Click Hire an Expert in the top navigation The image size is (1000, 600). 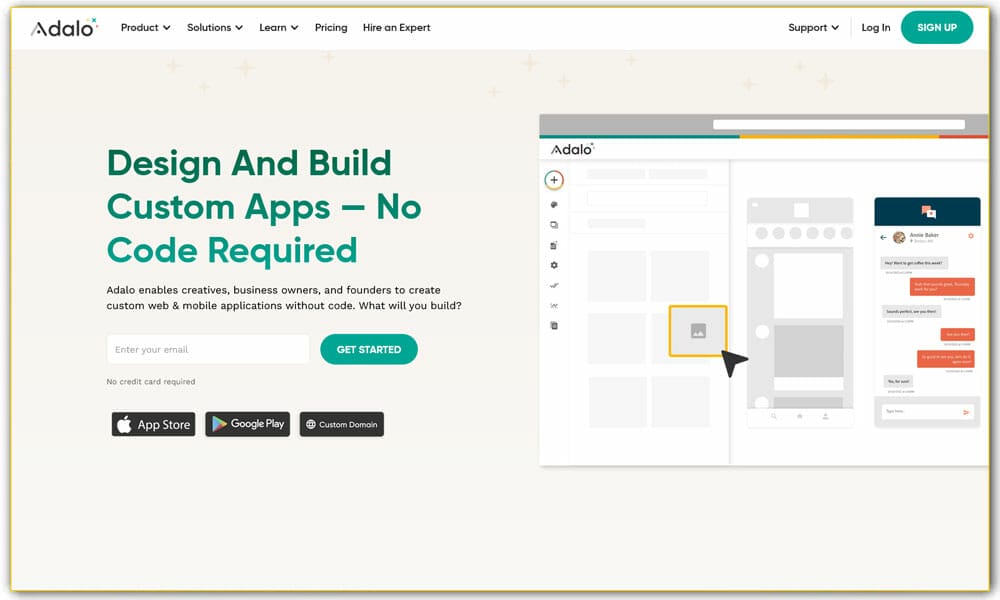coord(396,27)
